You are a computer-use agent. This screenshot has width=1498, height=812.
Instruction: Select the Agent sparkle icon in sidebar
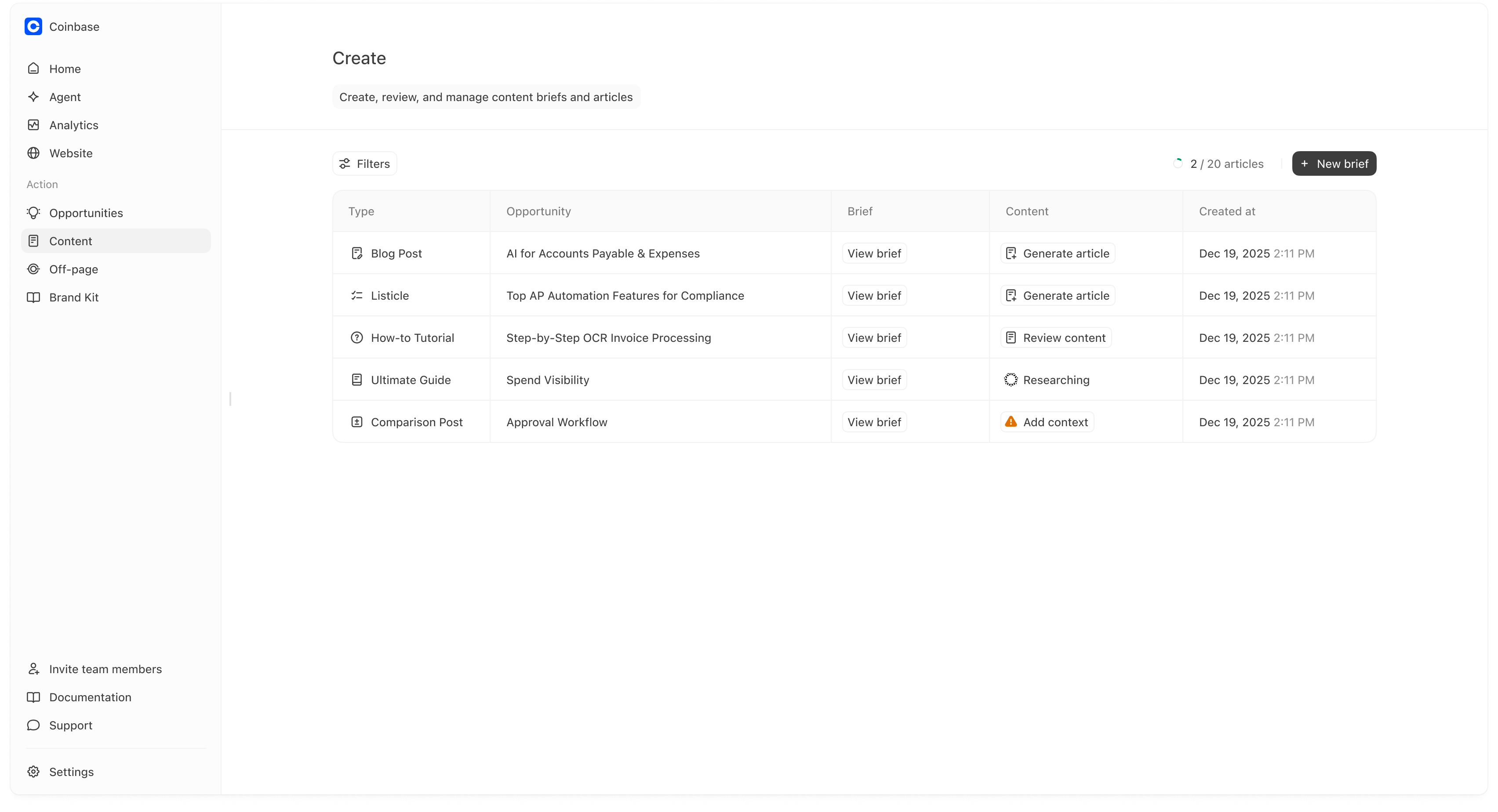tap(33, 97)
